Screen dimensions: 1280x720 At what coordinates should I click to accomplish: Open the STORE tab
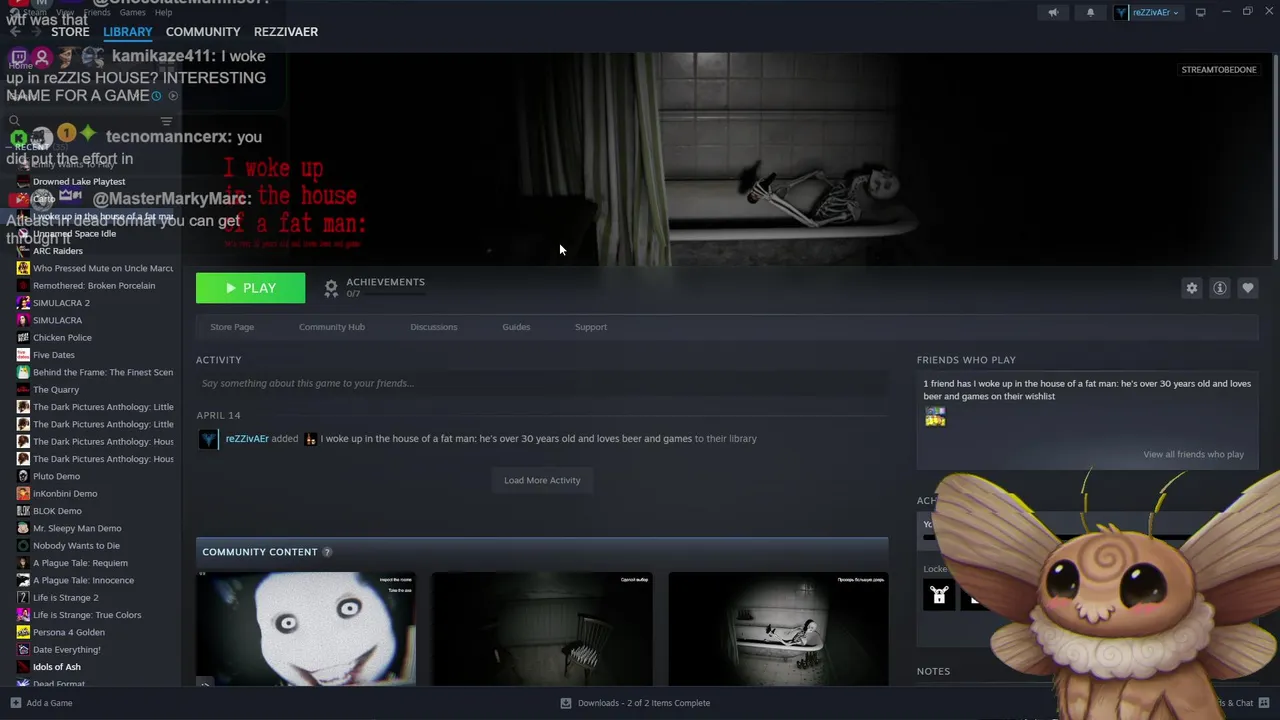70,32
